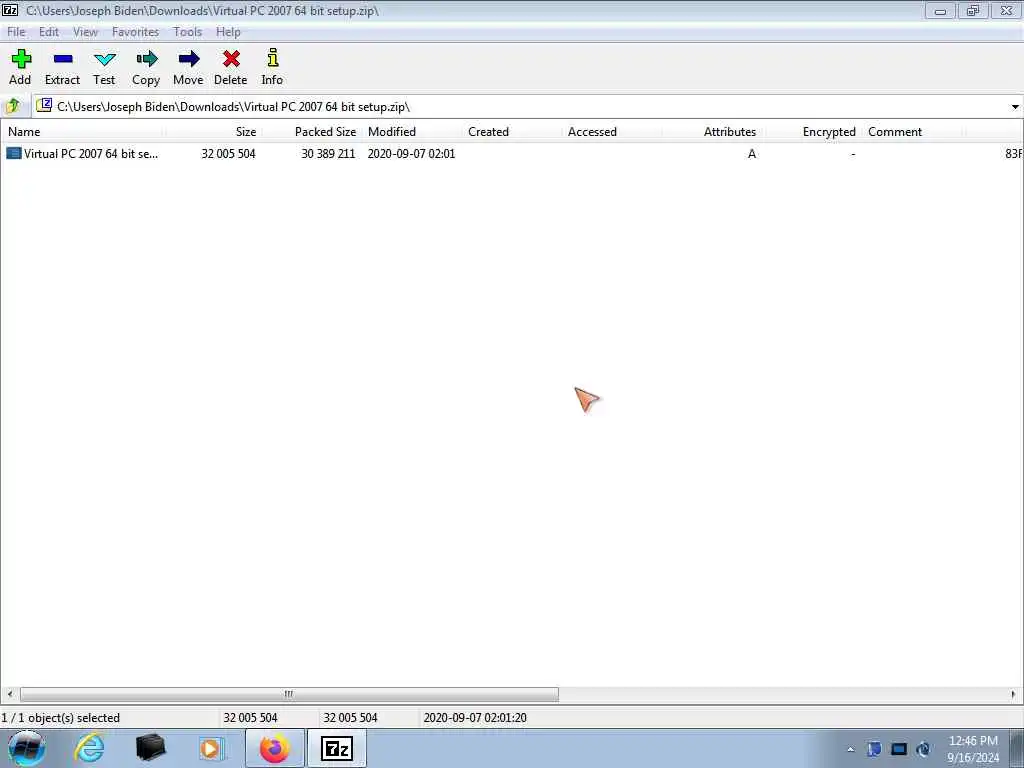
Task: Open the Info toolbar icon
Action: [273, 58]
